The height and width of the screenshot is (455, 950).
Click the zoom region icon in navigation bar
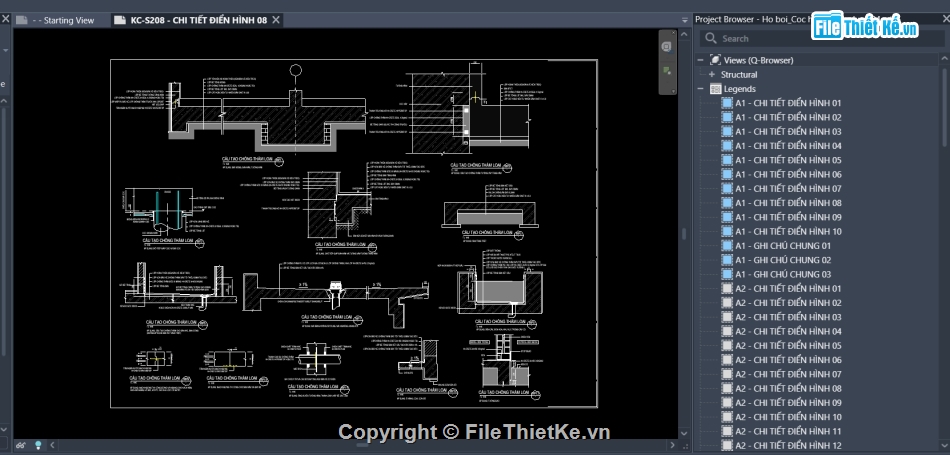(x=666, y=71)
